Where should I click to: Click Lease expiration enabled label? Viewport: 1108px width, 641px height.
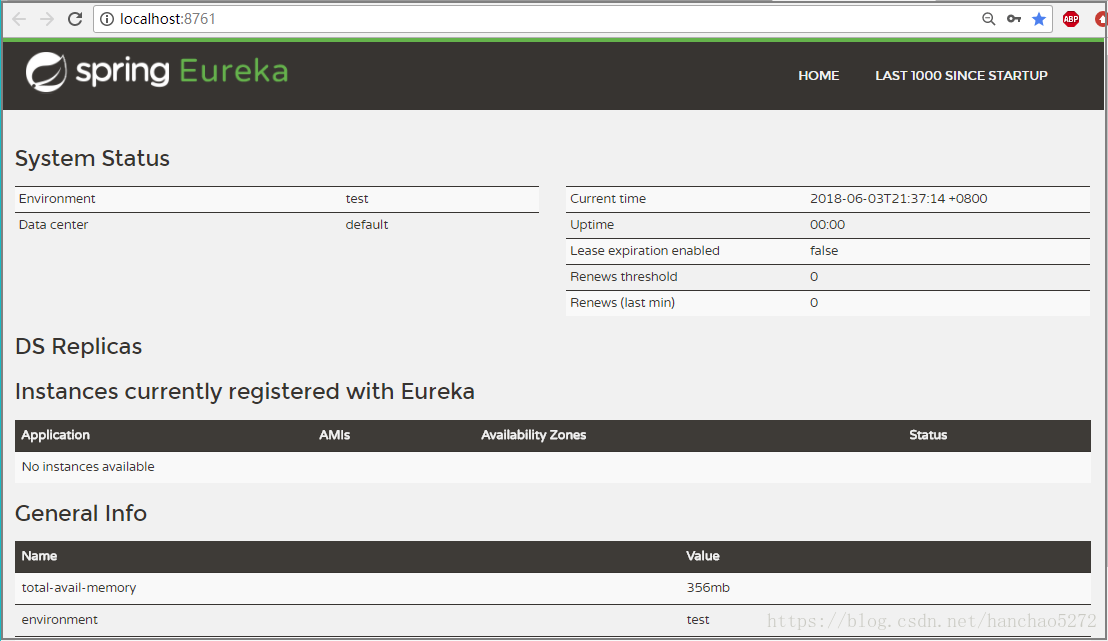pyautogui.click(x=645, y=251)
